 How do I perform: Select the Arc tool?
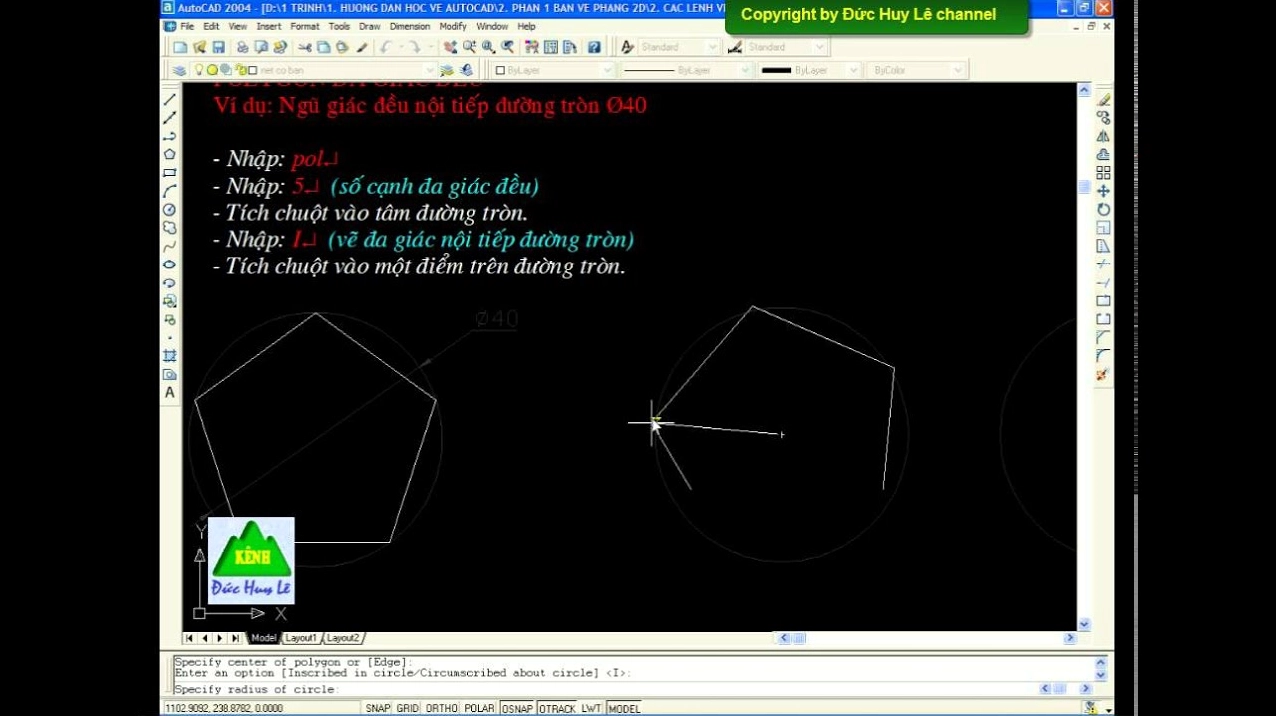(170, 191)
